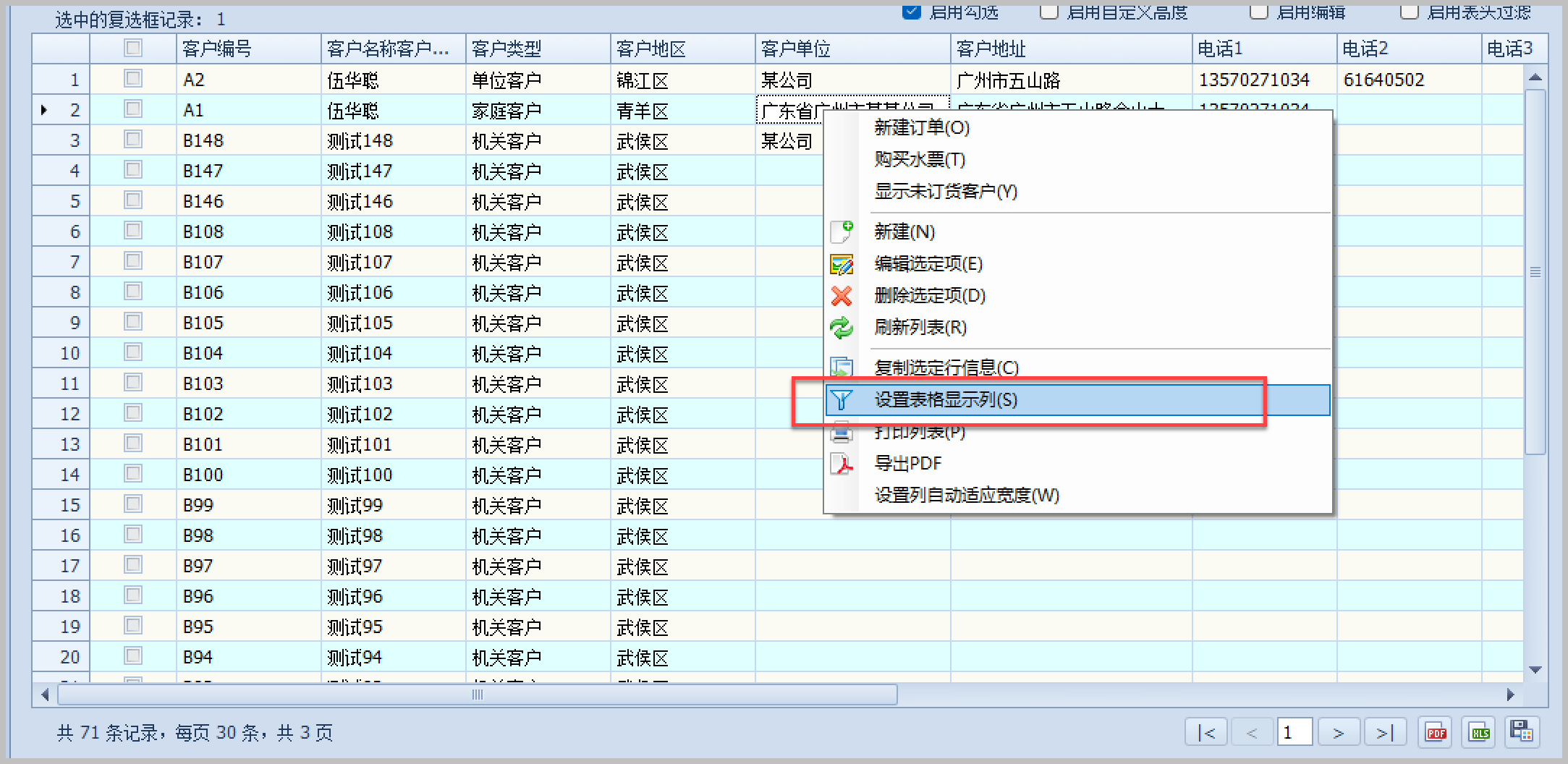Go to last page button

pos(1384,733)
